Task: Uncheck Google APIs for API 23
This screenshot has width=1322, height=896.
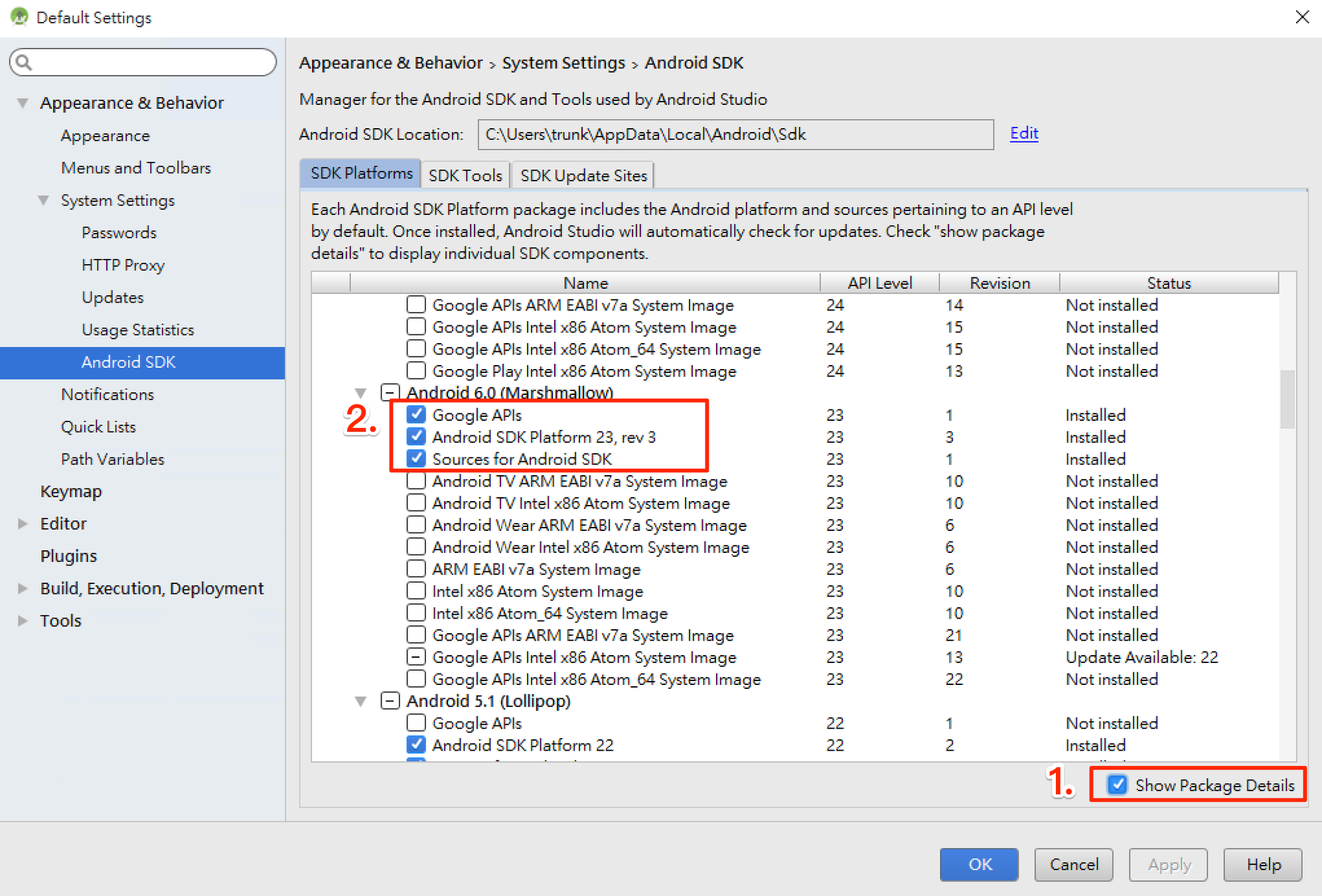Action: click(x=416, y=415)
